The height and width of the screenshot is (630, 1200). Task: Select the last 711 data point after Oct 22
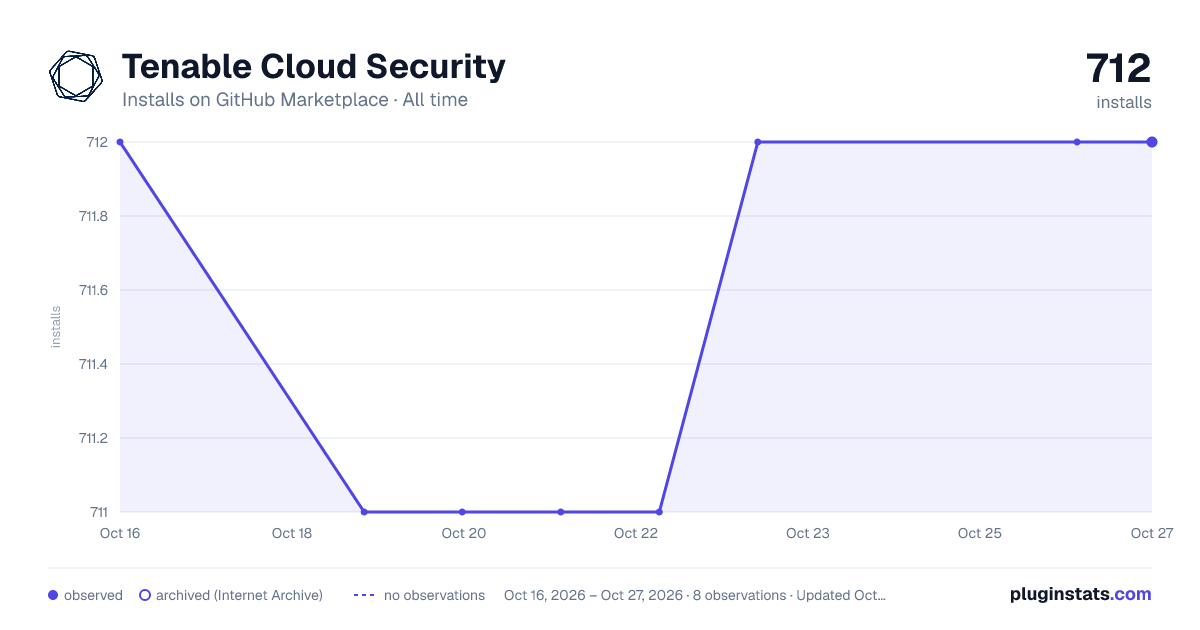(659, 512)
